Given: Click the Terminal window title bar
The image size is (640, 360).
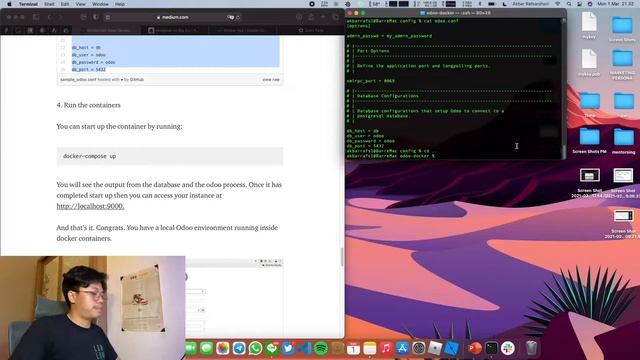Looking at the screenshot, I should pos(455,13).
